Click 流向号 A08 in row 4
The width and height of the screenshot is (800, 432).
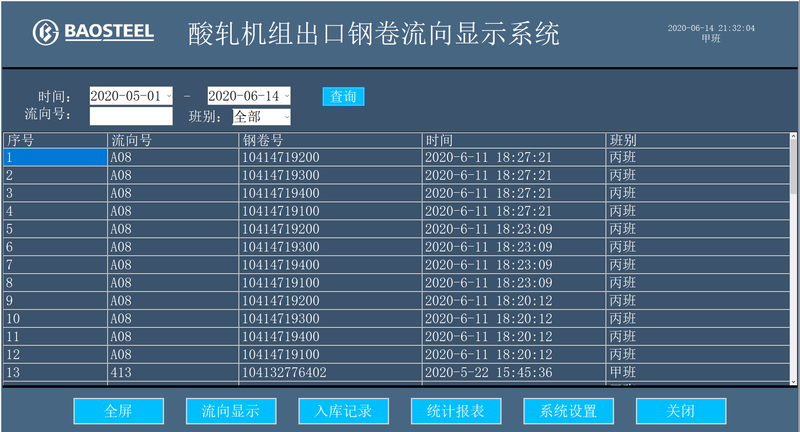pos(173,211)
